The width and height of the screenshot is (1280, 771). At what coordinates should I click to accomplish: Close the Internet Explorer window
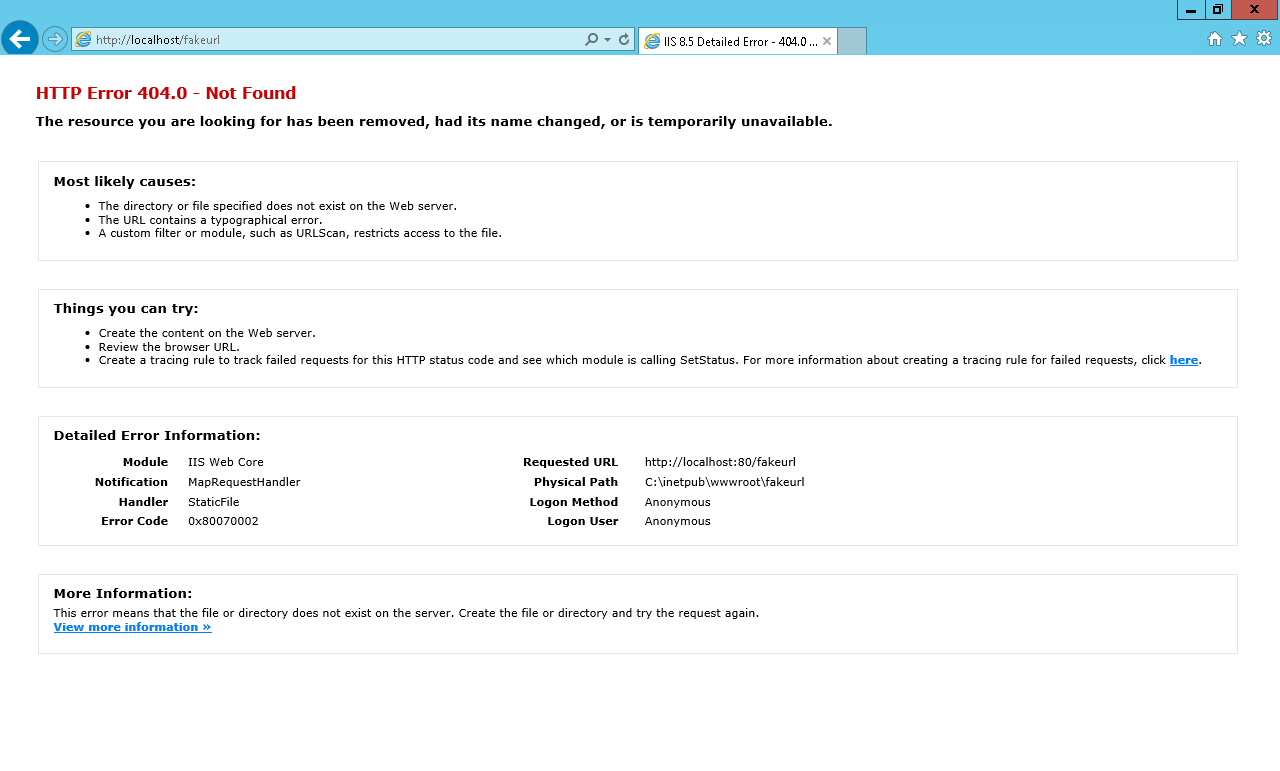(1255, 10)
